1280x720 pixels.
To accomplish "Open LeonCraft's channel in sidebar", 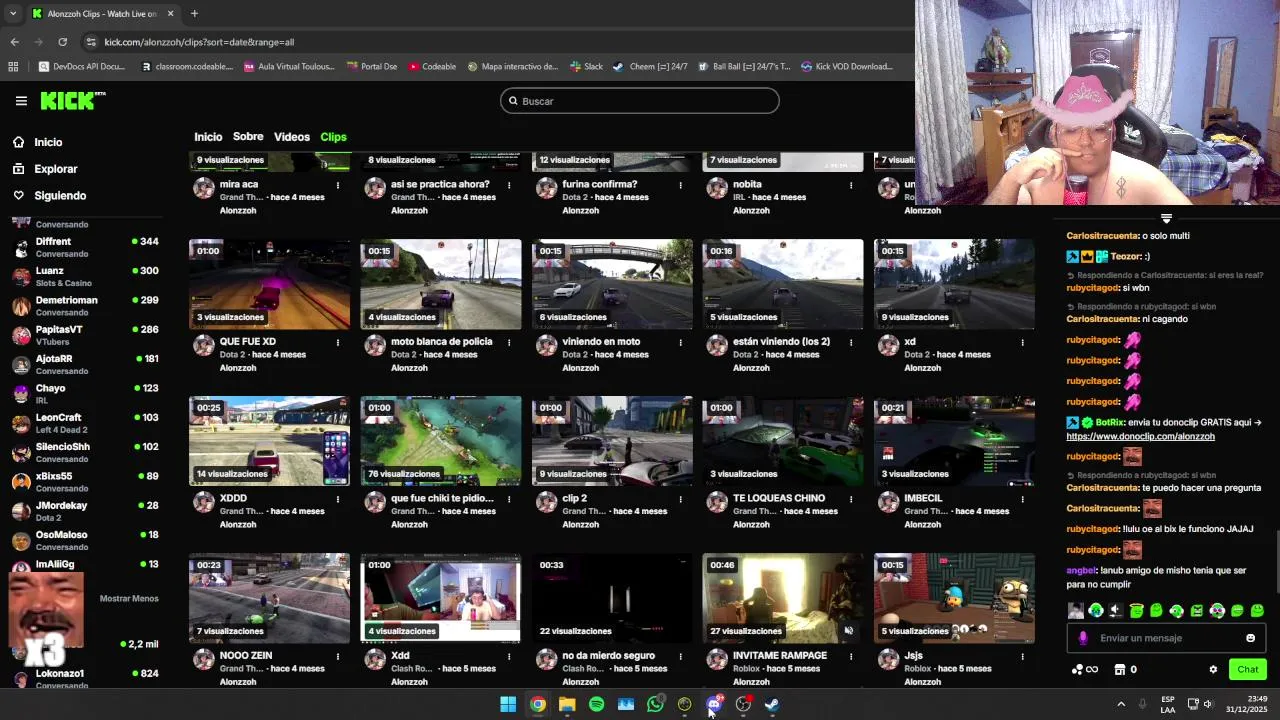I will [x=86, y=423].
